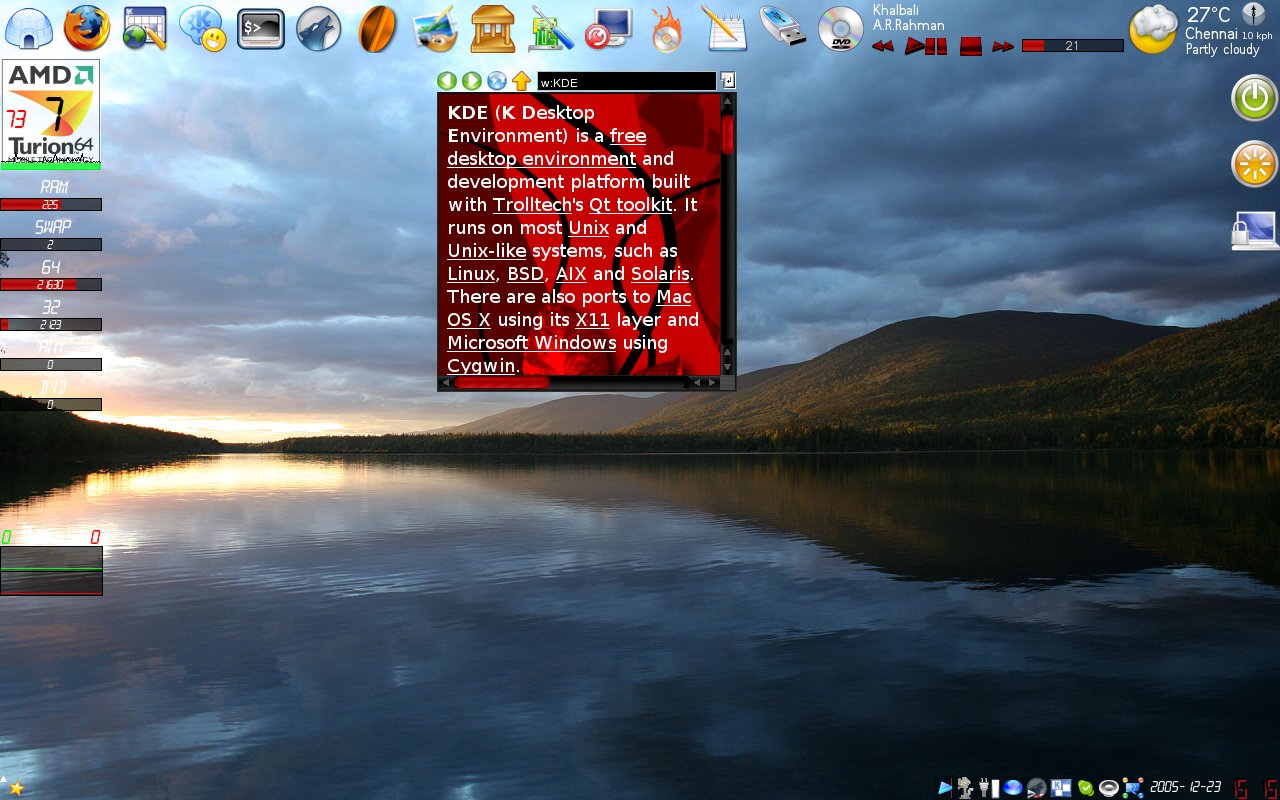
Task: Click the yellow star in bottom corner
Action: 16,788
